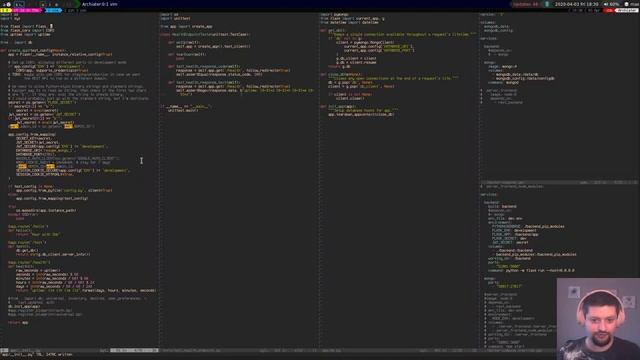The height and width of the screenshot is (360, 640).
Task: Click 'from app import create_app' line
Action: pyautogui.click(x=187, y=27)
